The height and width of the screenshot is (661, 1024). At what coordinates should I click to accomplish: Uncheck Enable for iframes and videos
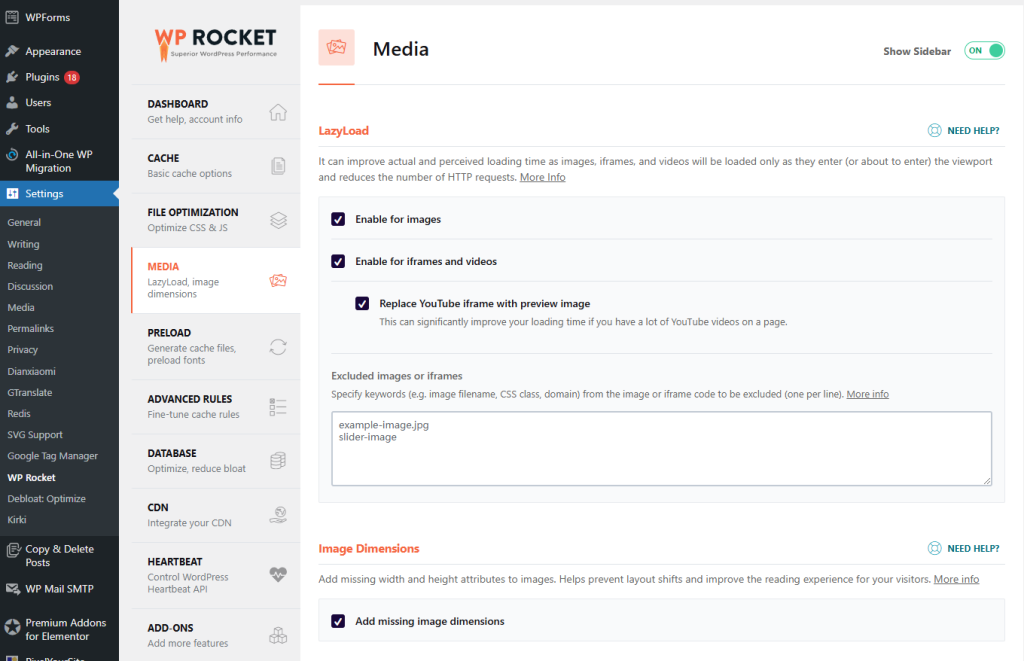click(x=338, y=261)
